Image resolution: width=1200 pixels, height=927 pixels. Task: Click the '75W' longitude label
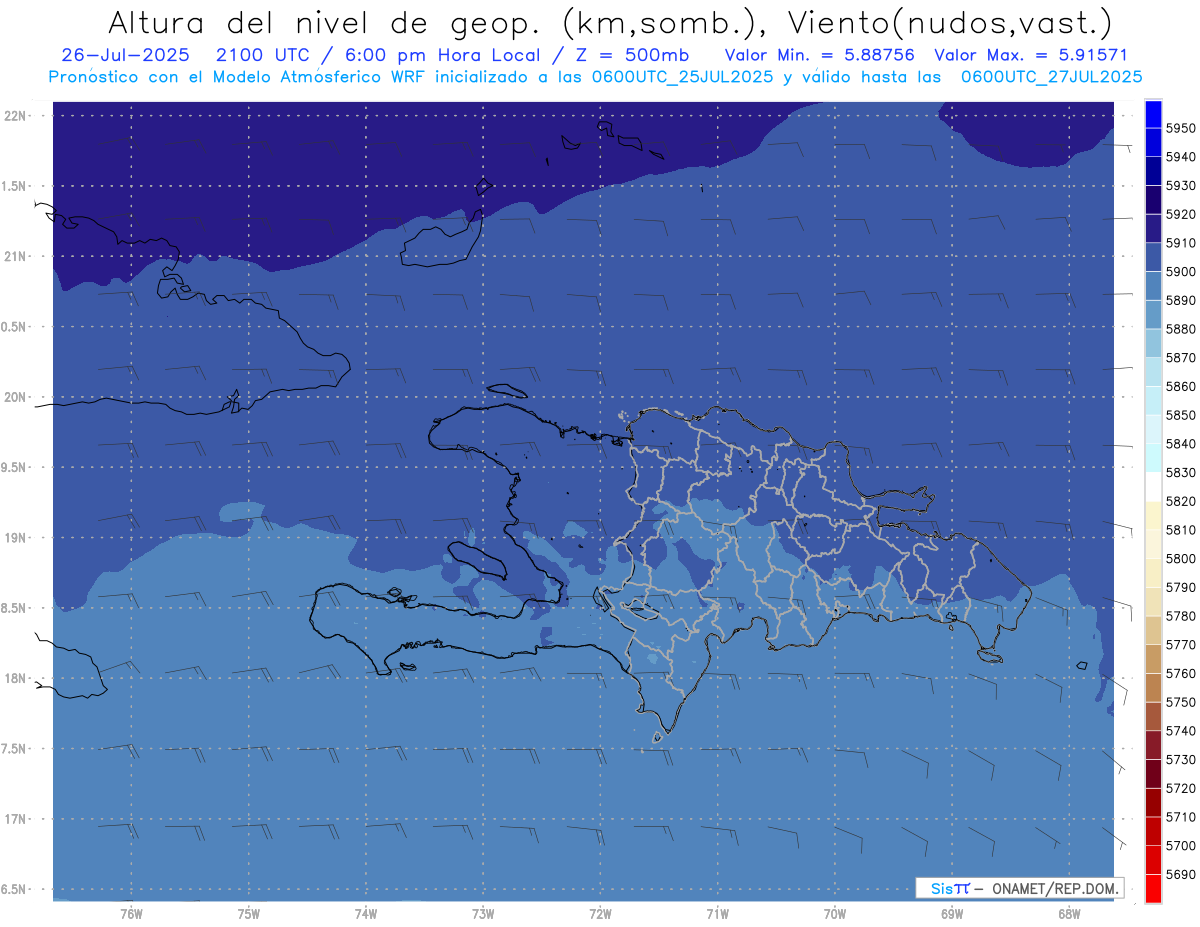point(248,914)
